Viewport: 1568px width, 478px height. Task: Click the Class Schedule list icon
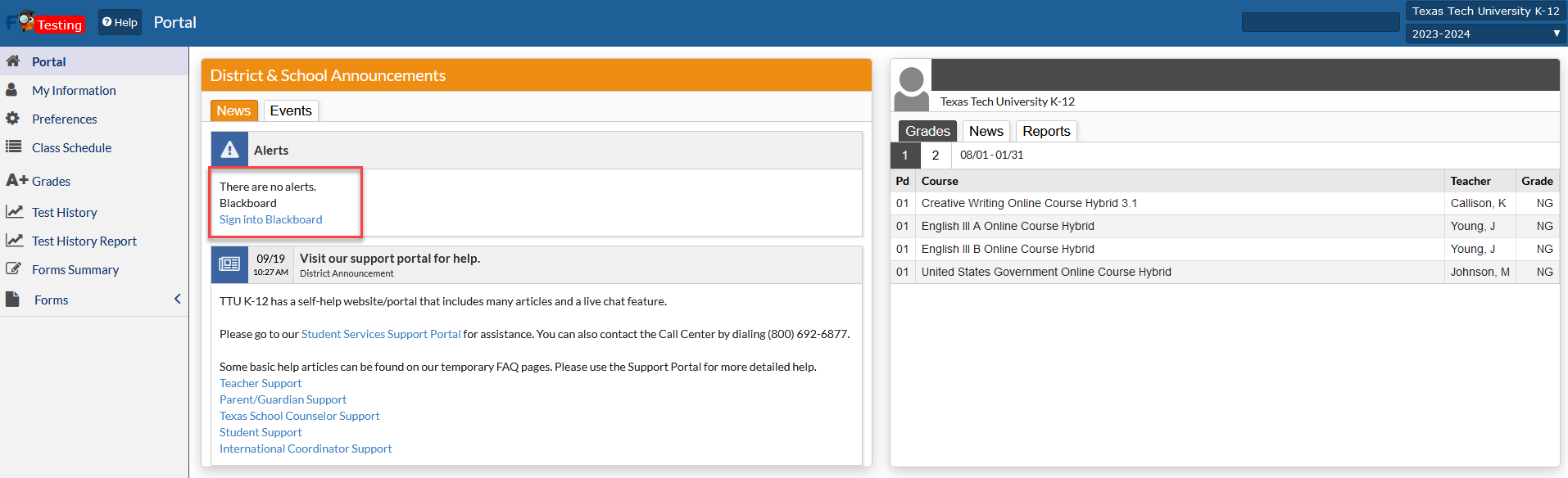pos(13,147)
